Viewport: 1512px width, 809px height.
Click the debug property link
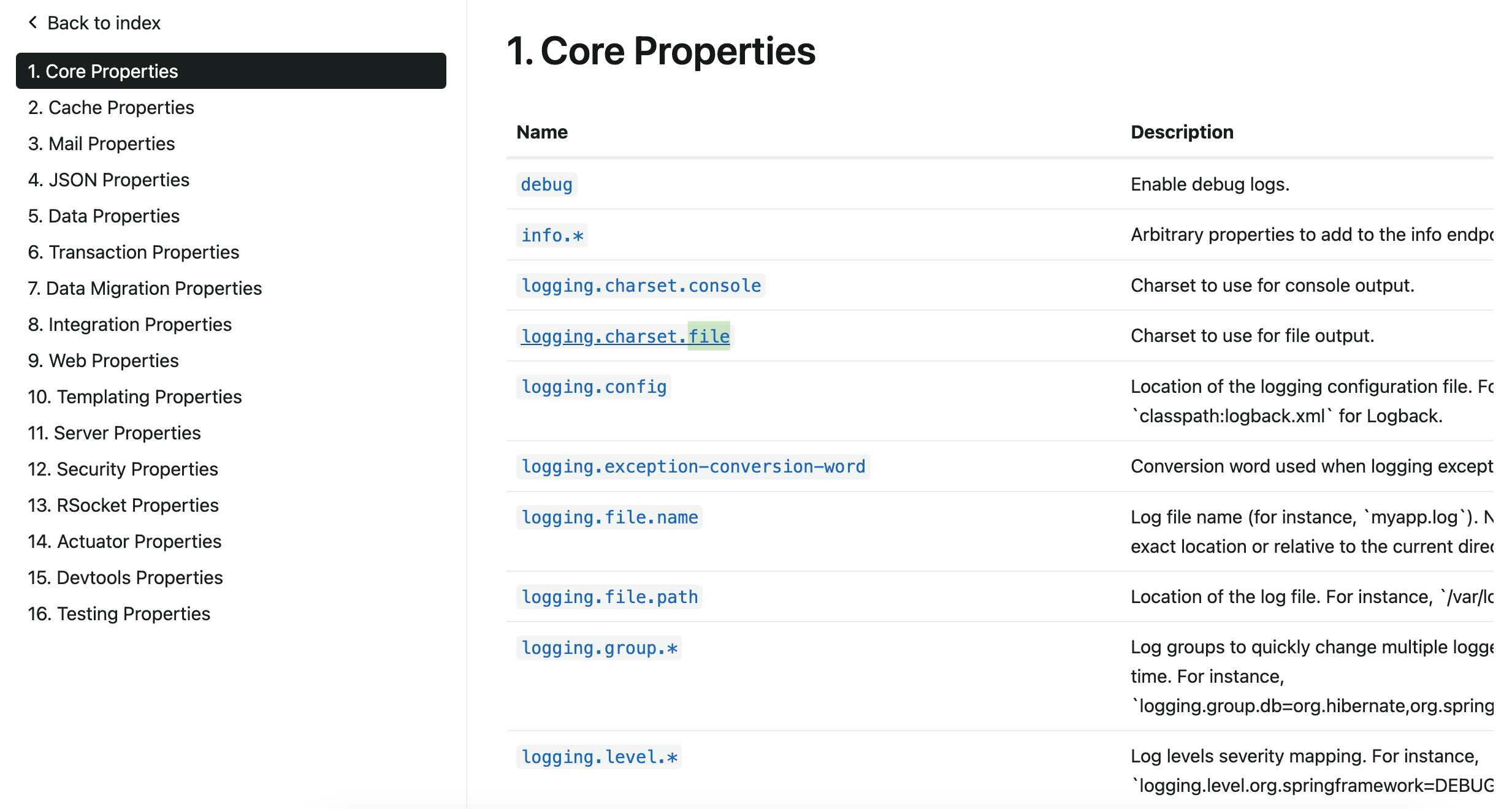[x=546, y=184]
